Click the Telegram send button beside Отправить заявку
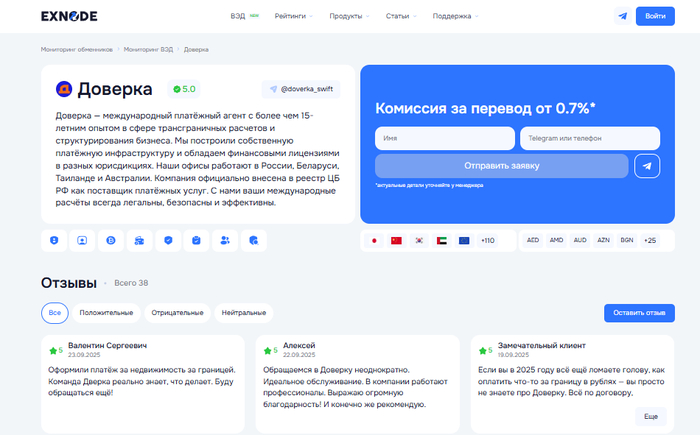Screen dimensions: 700x435 tap(648, 166)
